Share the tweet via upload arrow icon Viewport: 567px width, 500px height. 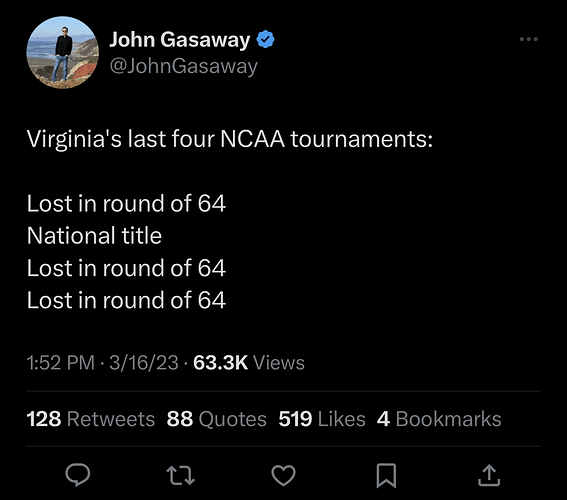pyautogui.click(x=489, y=475)
